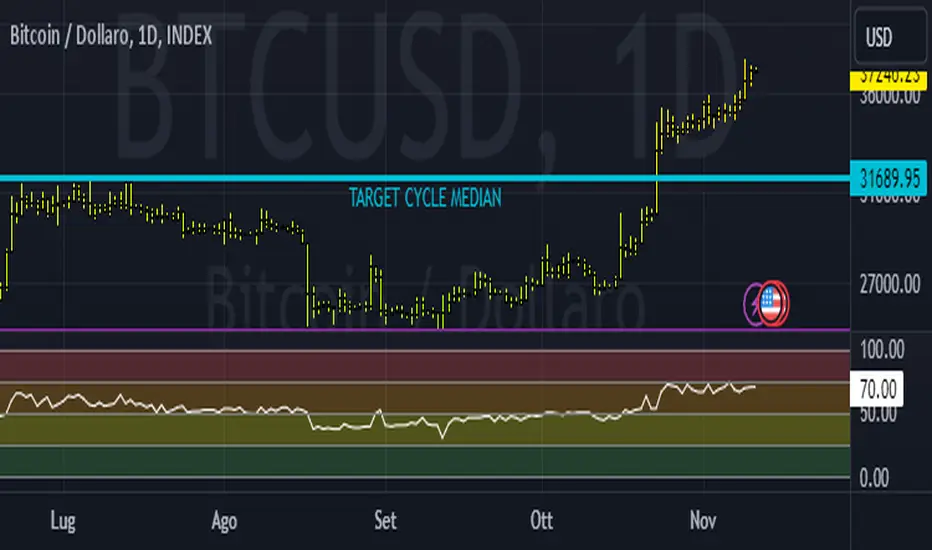Image resolution: width=932 pixels, height=550 pixels.
Task: Click the 27000.00 price axis label
Action: pyautogui.click(x=890, y=284)
